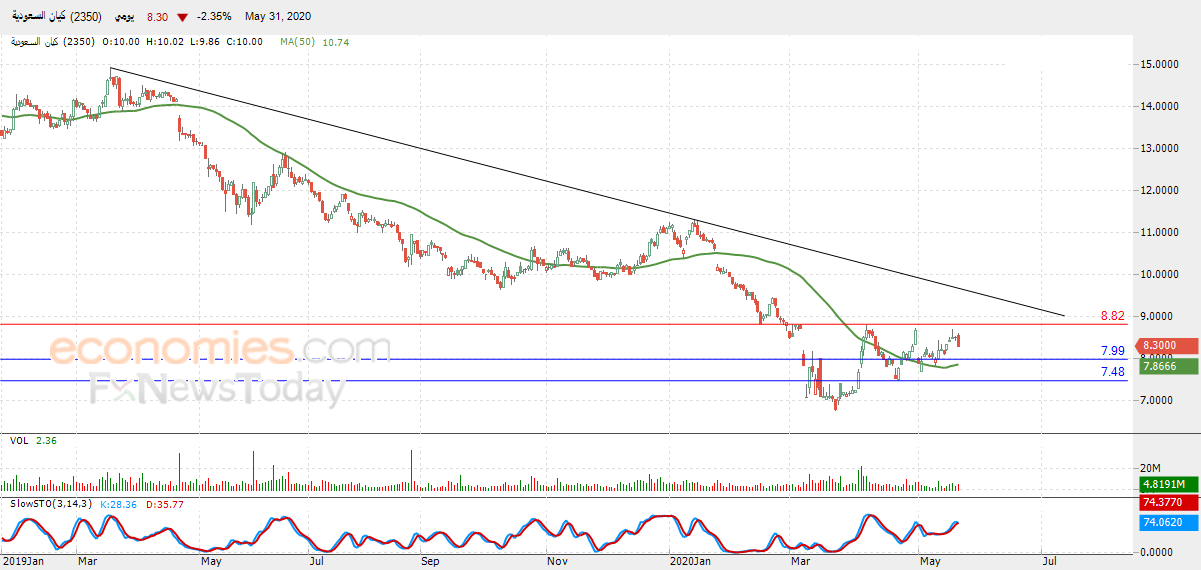Click the red 8.82 resistance level label
Viewport: 1201px width, 570px height.
click(1113, 315)
